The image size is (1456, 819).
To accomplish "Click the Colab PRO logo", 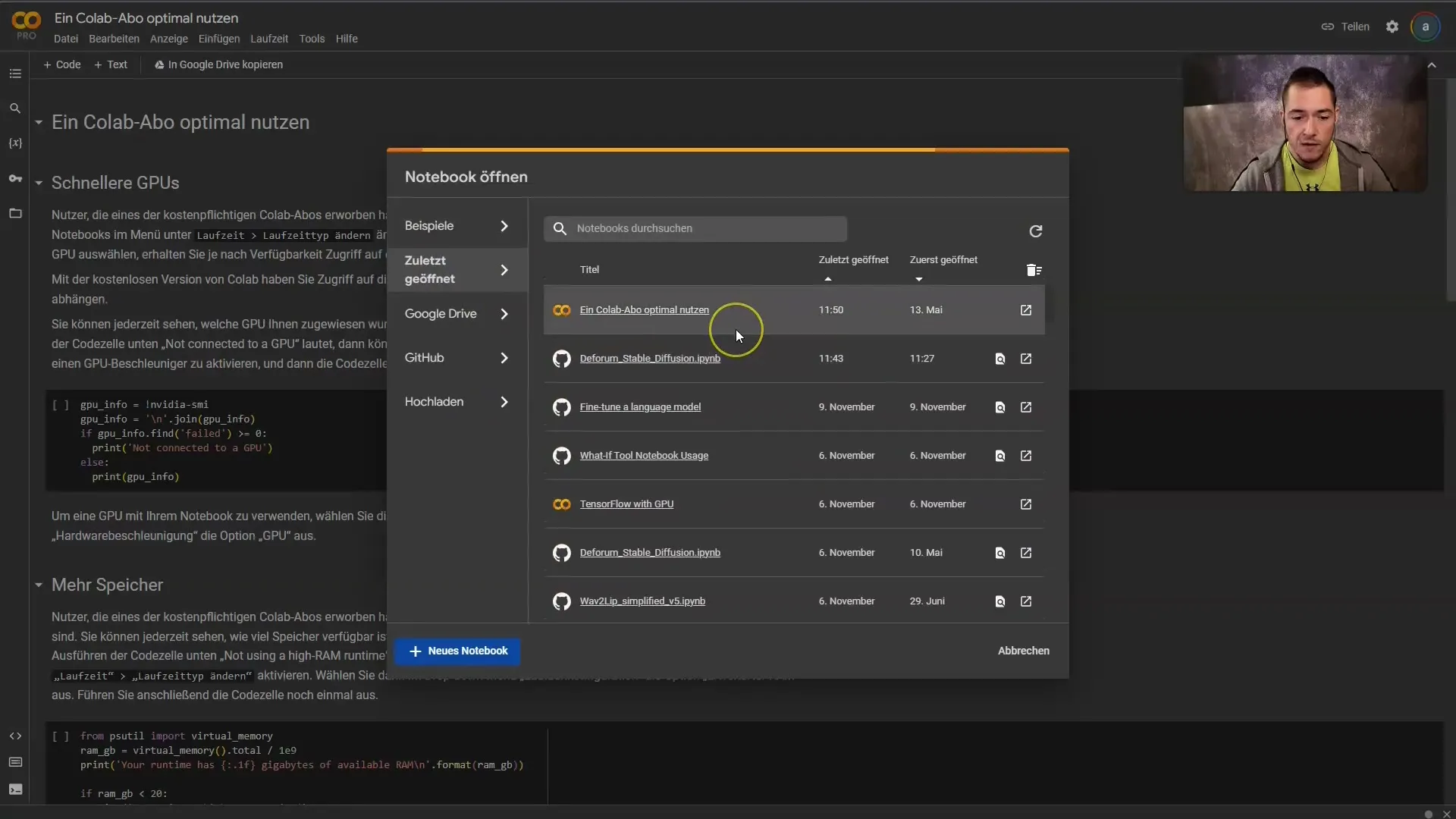I will (26, 25).
